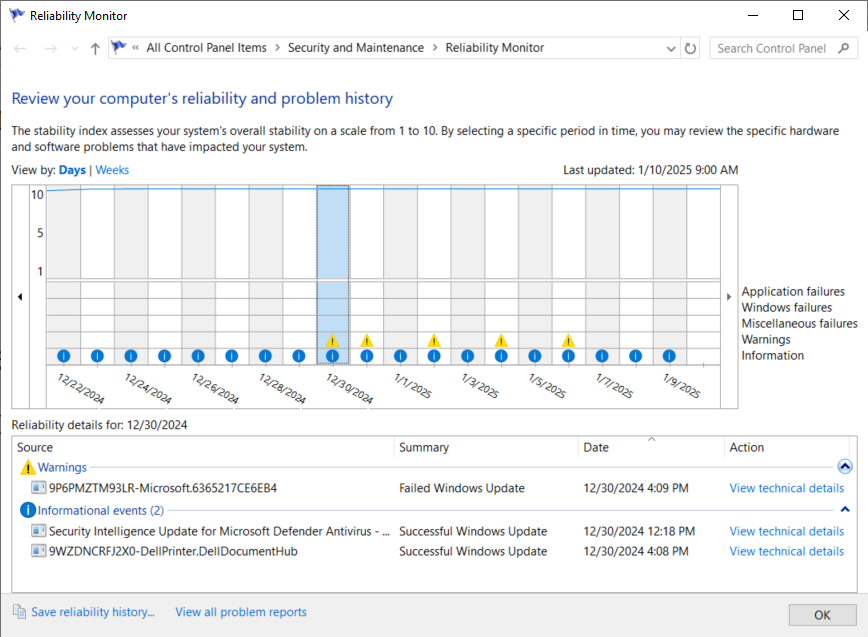Collapse the Warnings group
Viewport: 868px width, 637px height.
[x=845, y=467]
